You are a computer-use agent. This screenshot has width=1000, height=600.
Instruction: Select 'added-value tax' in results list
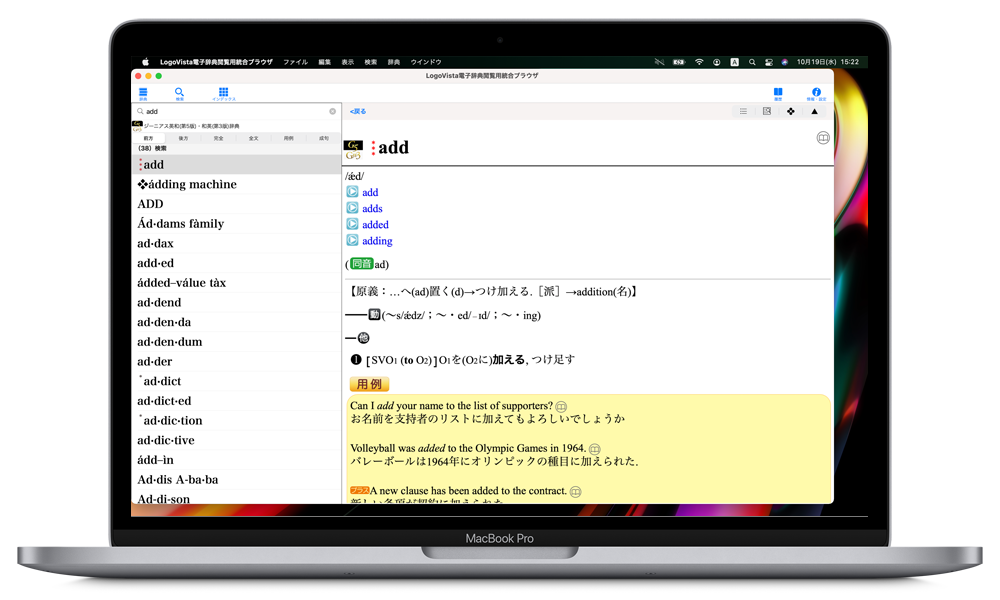(236, 282)
